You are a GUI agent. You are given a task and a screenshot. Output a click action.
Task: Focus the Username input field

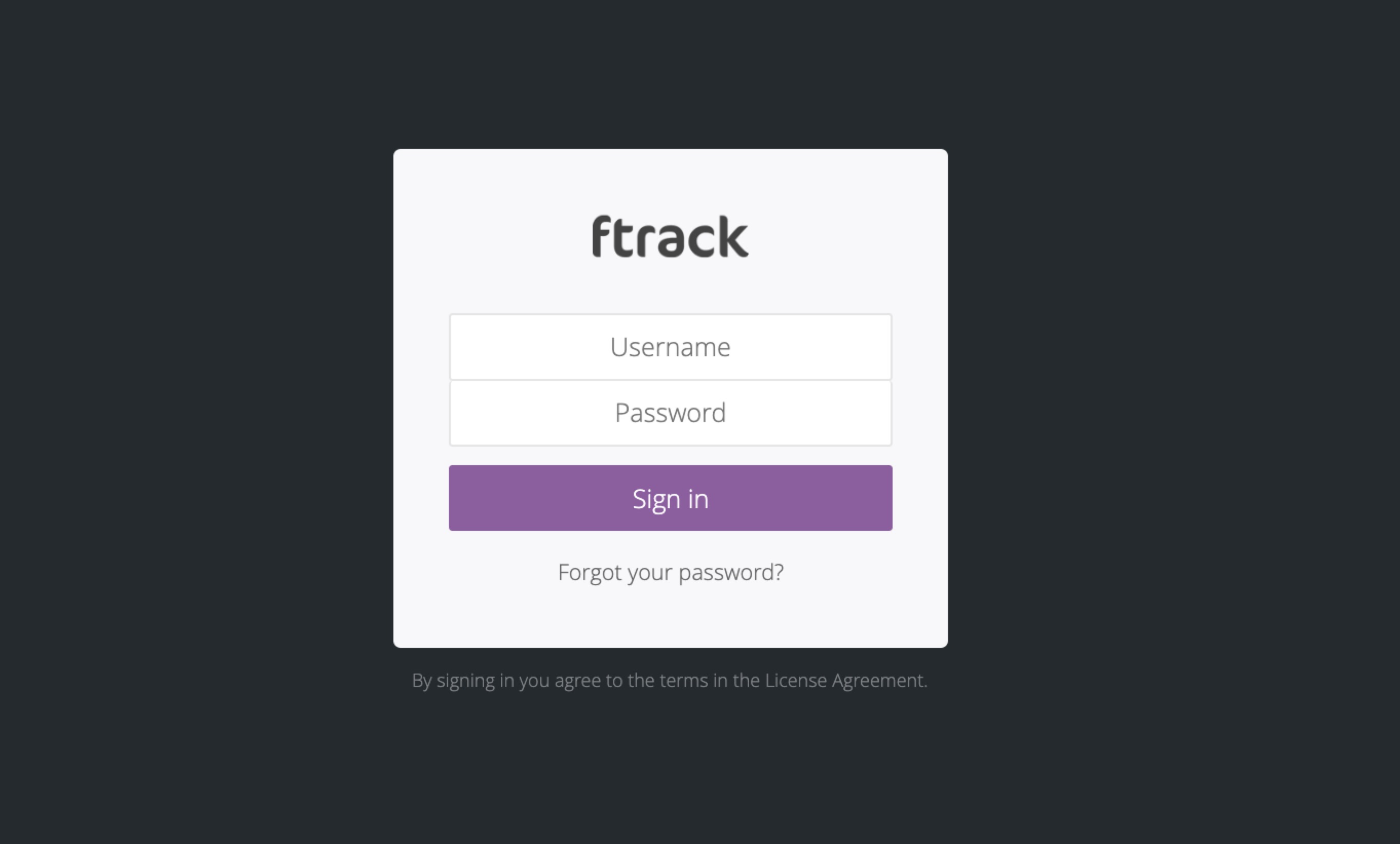click(670, 347)
